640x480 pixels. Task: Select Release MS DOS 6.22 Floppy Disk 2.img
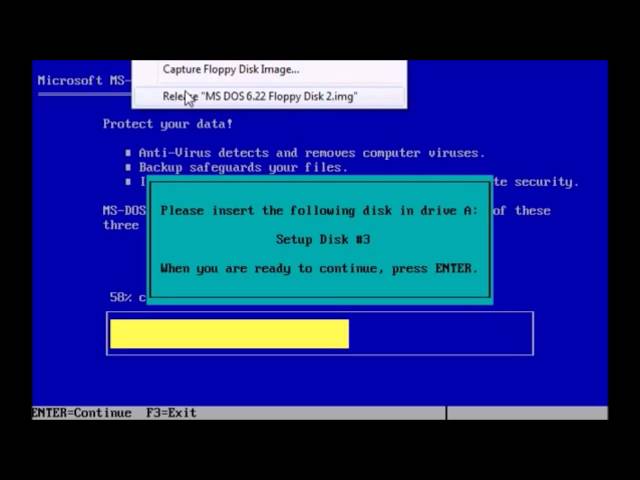[x=269, y=97]
